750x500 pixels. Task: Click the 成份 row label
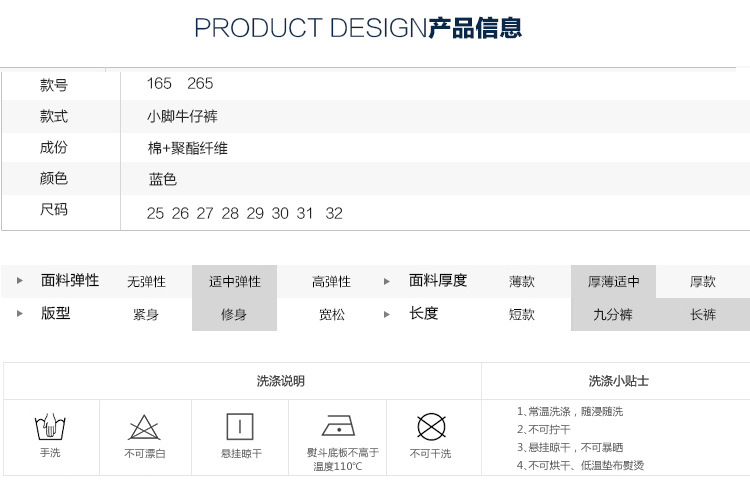point(54,147)
